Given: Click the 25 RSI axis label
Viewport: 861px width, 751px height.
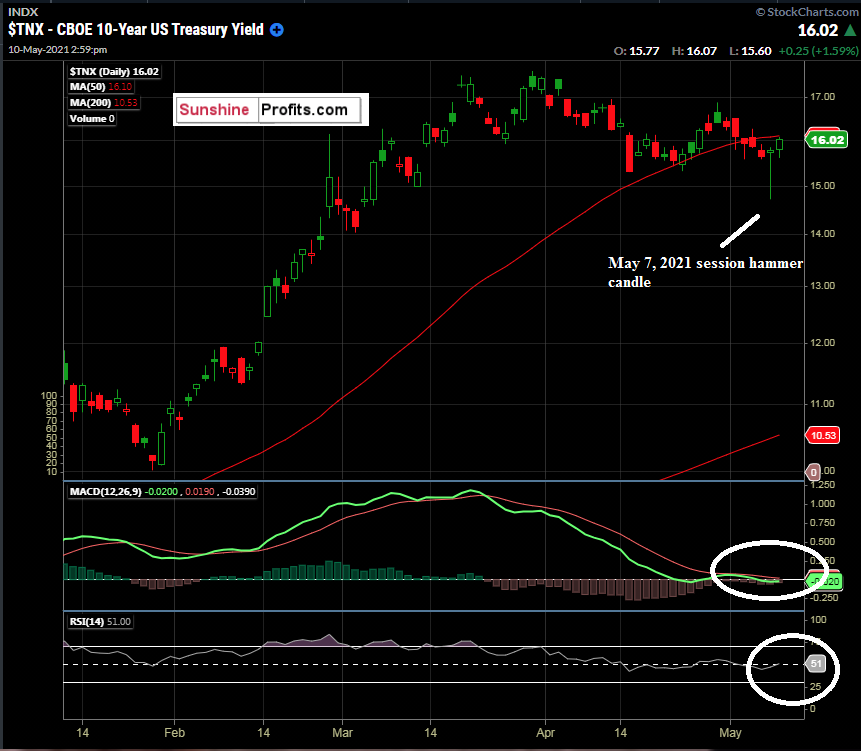Looking at the screenshot, I should tap(816, 686).
